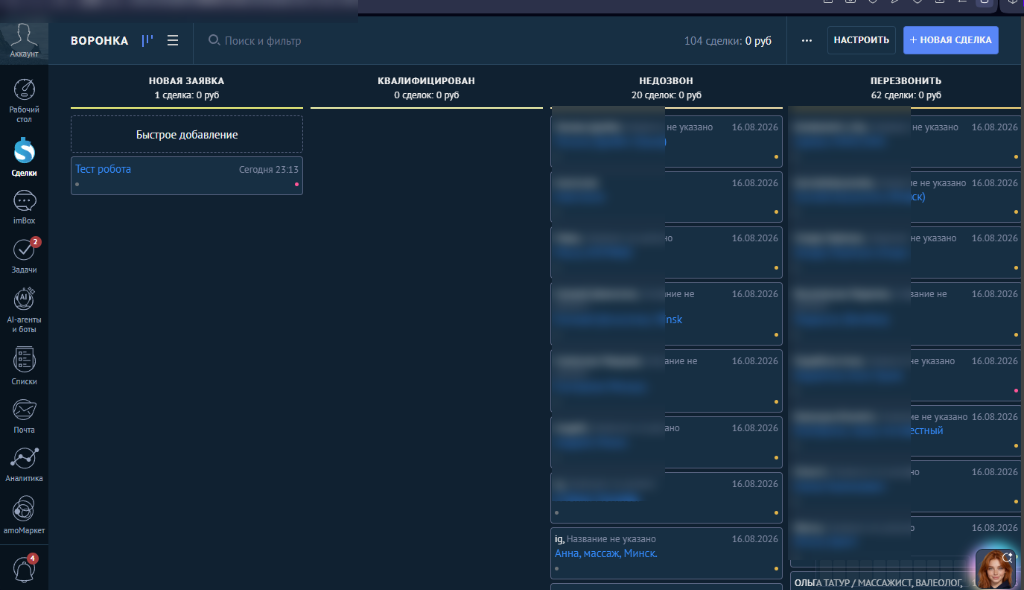Open Почта mail section
The width and height of the screenshot is (1024, 590).
24,416
